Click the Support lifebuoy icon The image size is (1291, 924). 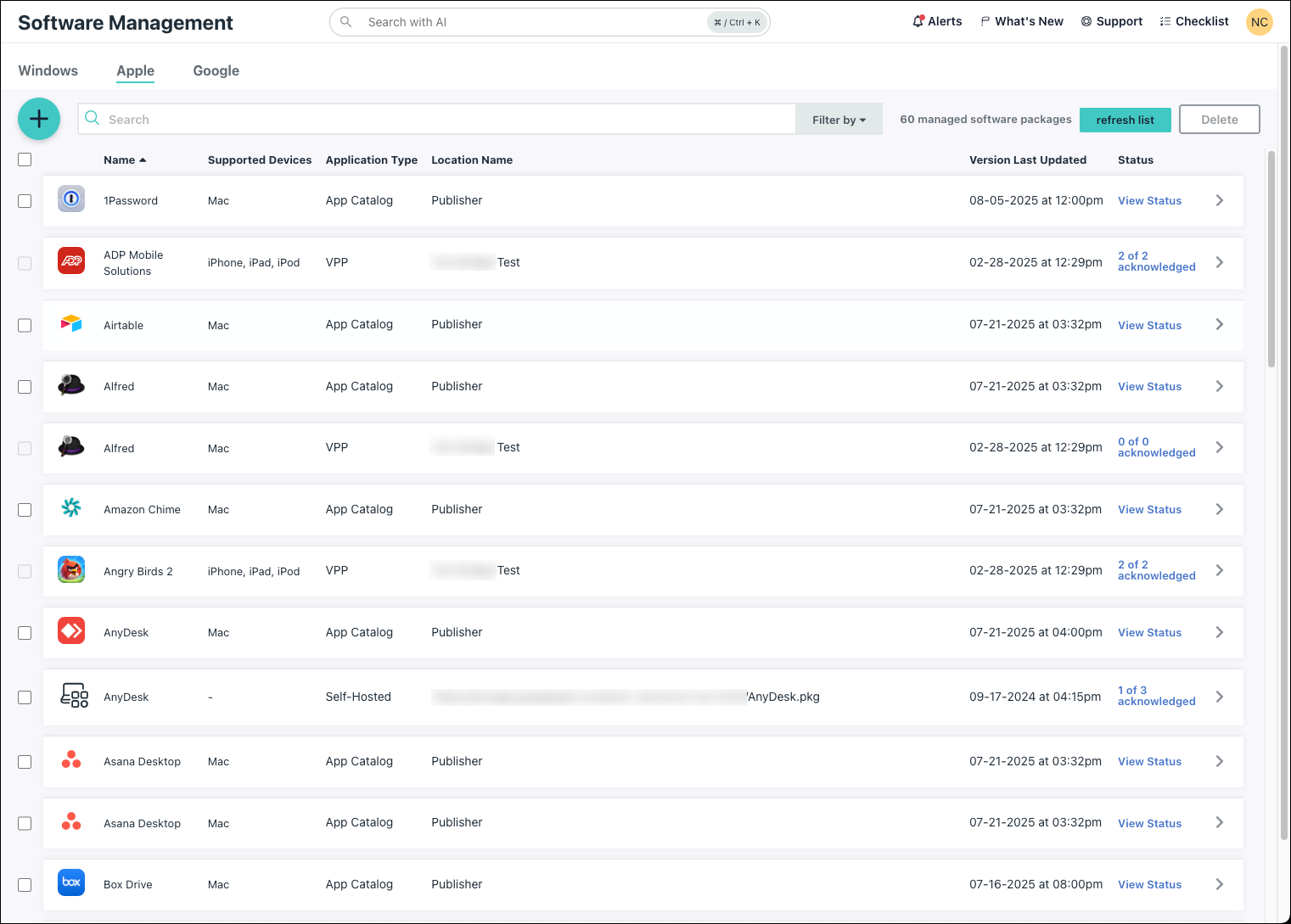pos(1086,21)
